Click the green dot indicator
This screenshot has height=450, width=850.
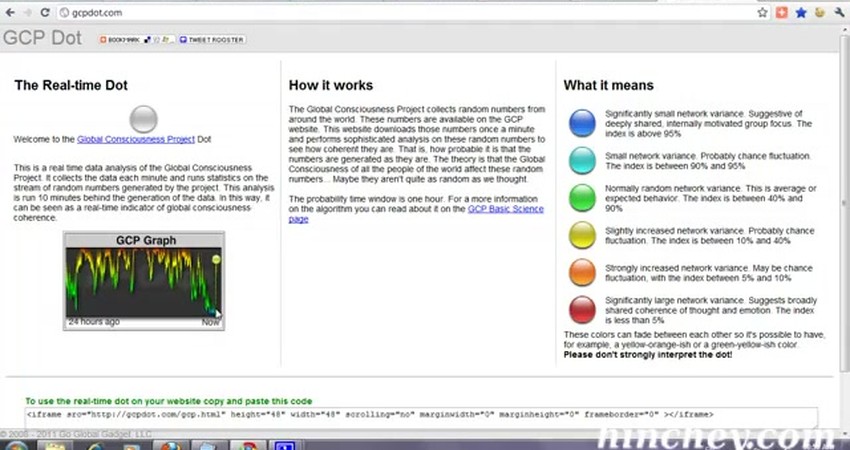(582, 197)
